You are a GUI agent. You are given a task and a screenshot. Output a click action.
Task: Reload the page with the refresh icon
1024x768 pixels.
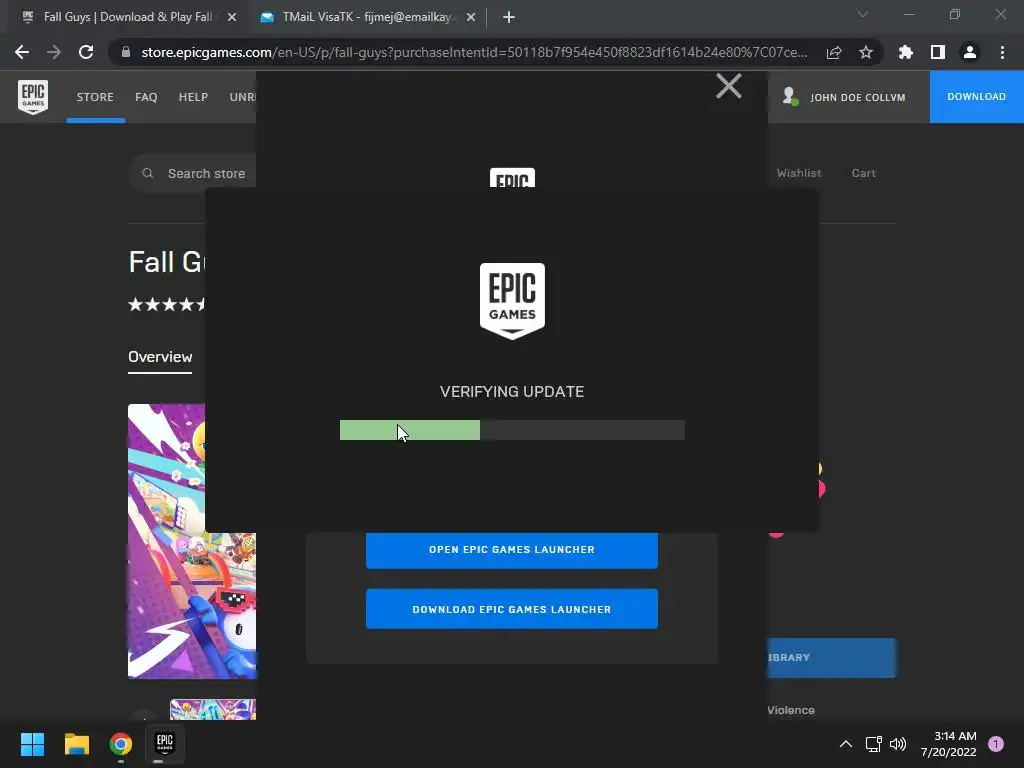(86, 52)
